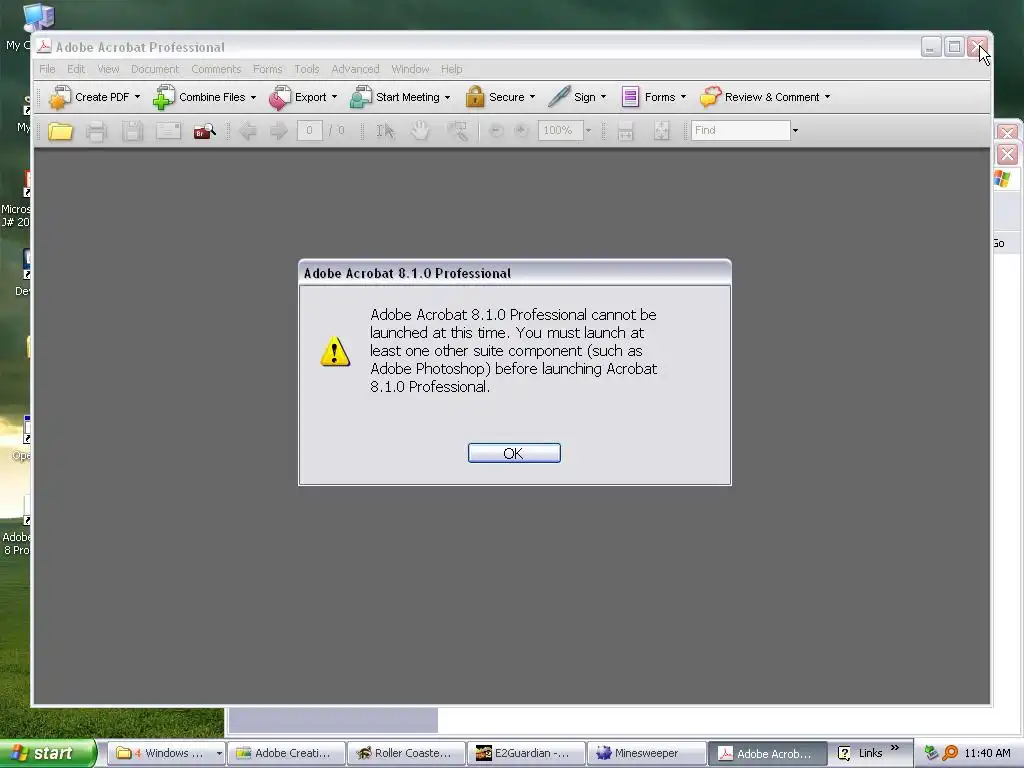The width and height of the screenshot is (1024, 768).
Task: Expand the Links toolbar chevron
Action: tap(895, 748)
